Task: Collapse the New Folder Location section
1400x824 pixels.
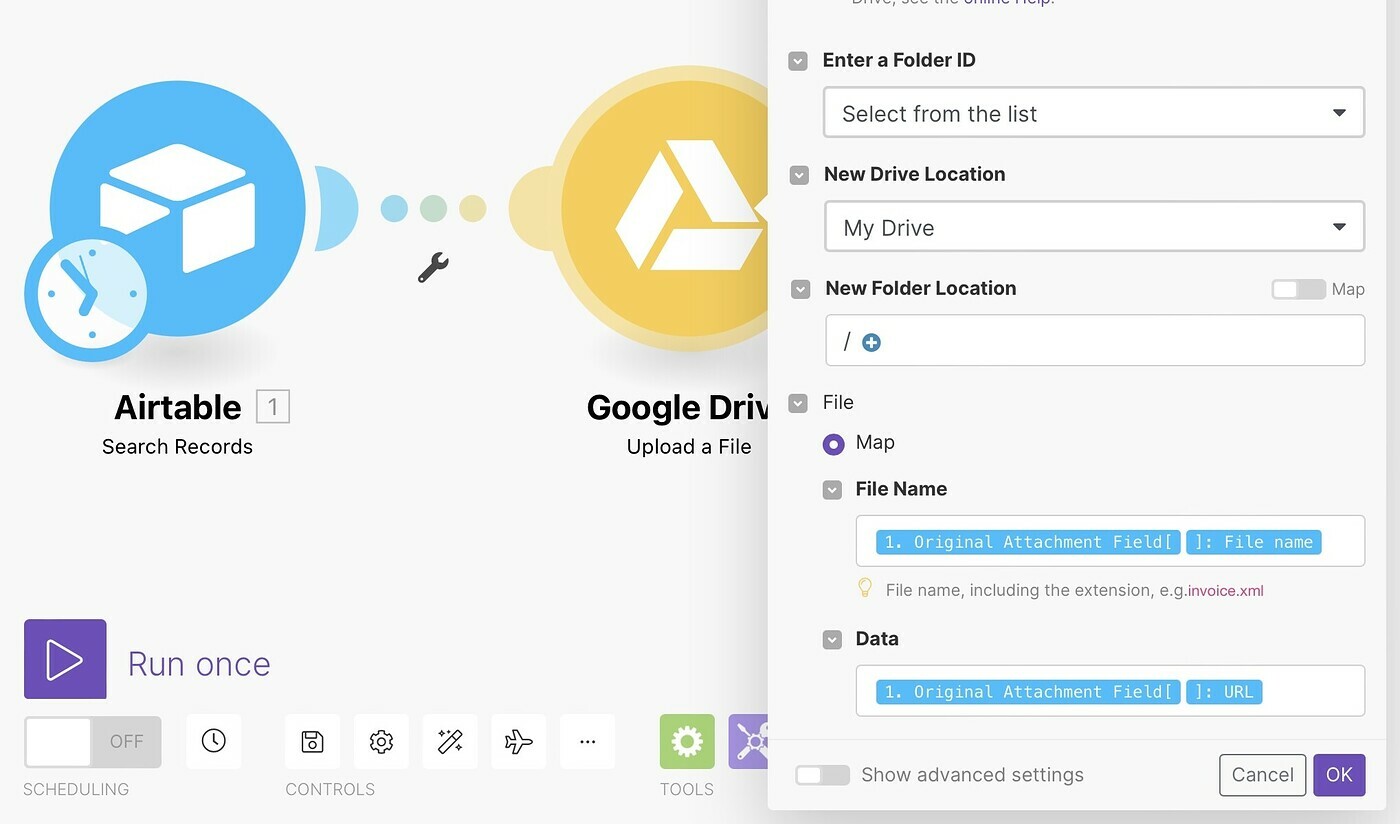Action: (x=800, y=289)
